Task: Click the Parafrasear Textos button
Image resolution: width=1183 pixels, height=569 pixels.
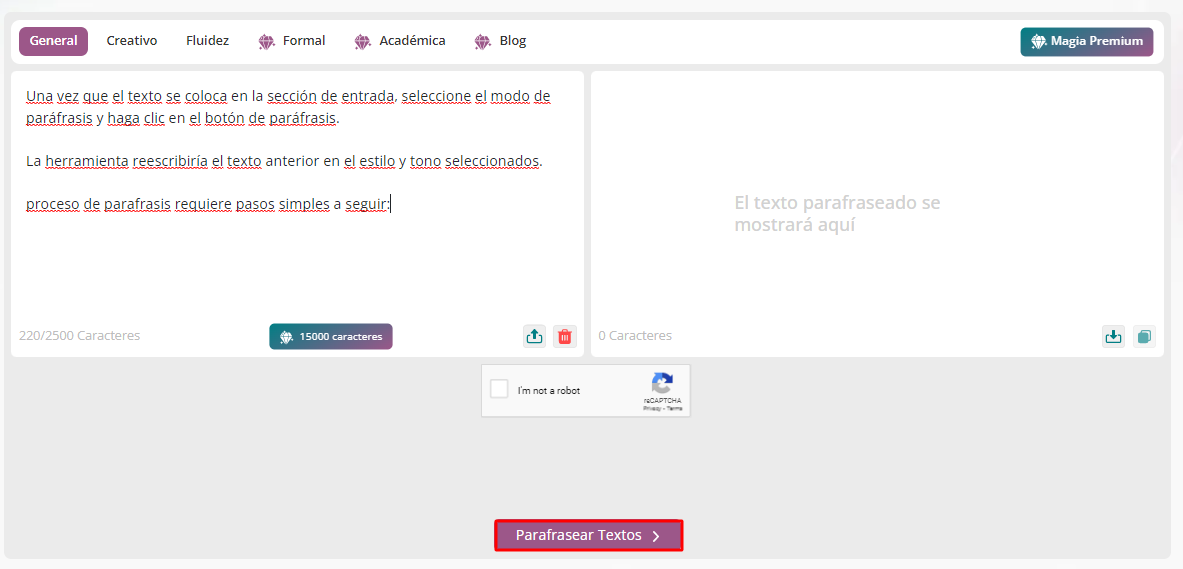Action: 588,536
